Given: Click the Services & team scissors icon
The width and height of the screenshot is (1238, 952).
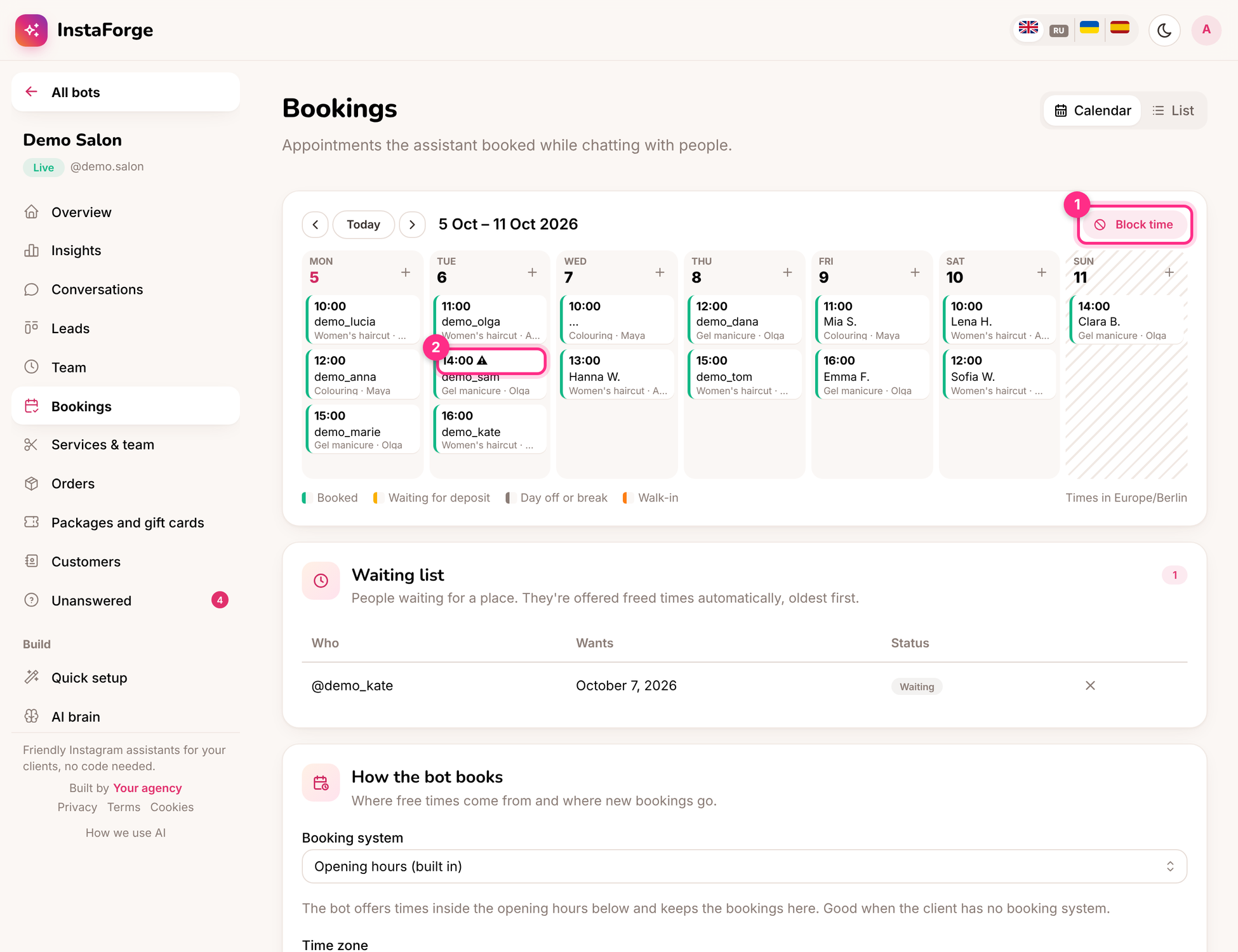Looking at the screenshot, I should [x=31, y=444].
